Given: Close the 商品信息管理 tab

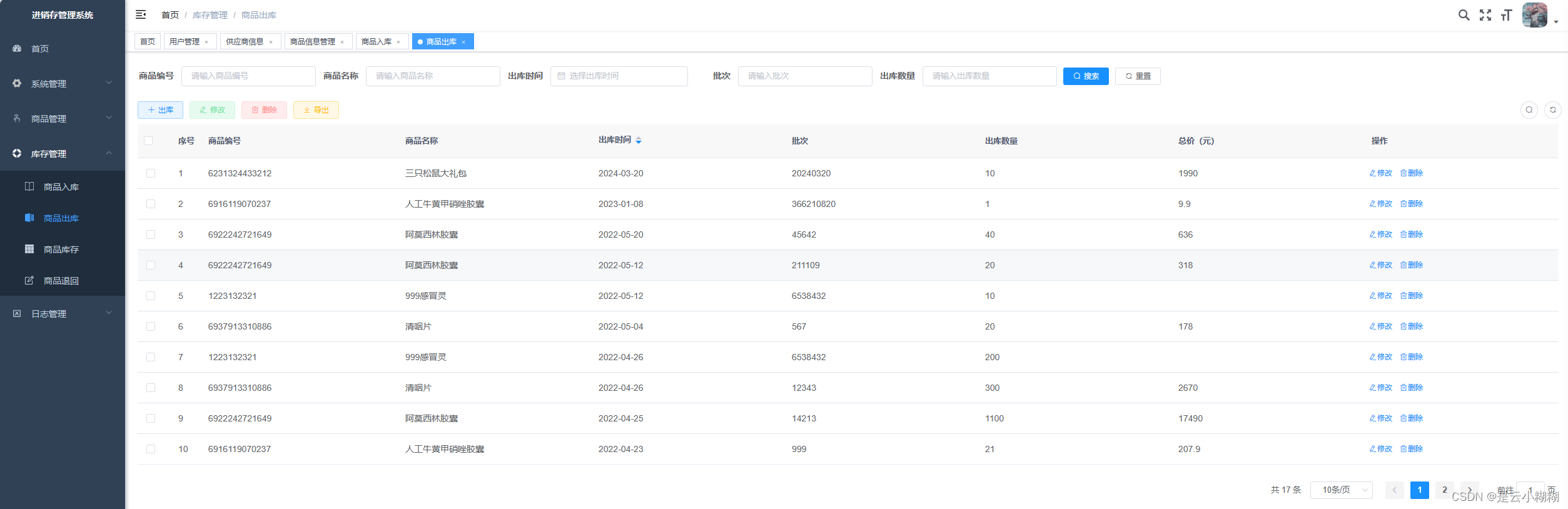Looking at the screenshot, I should point(342,42).
